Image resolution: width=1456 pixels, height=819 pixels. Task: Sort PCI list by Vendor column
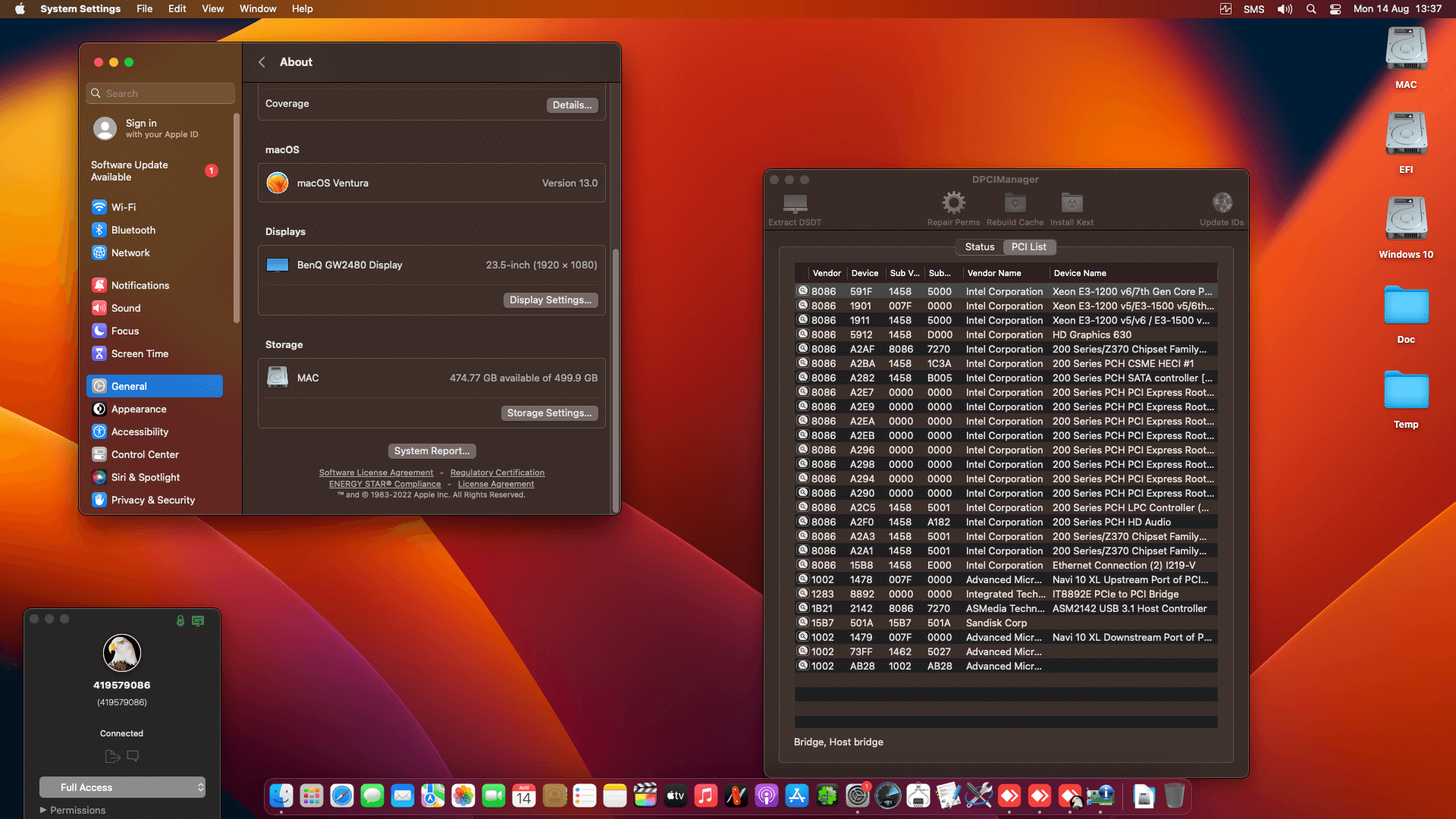point(826,273)
